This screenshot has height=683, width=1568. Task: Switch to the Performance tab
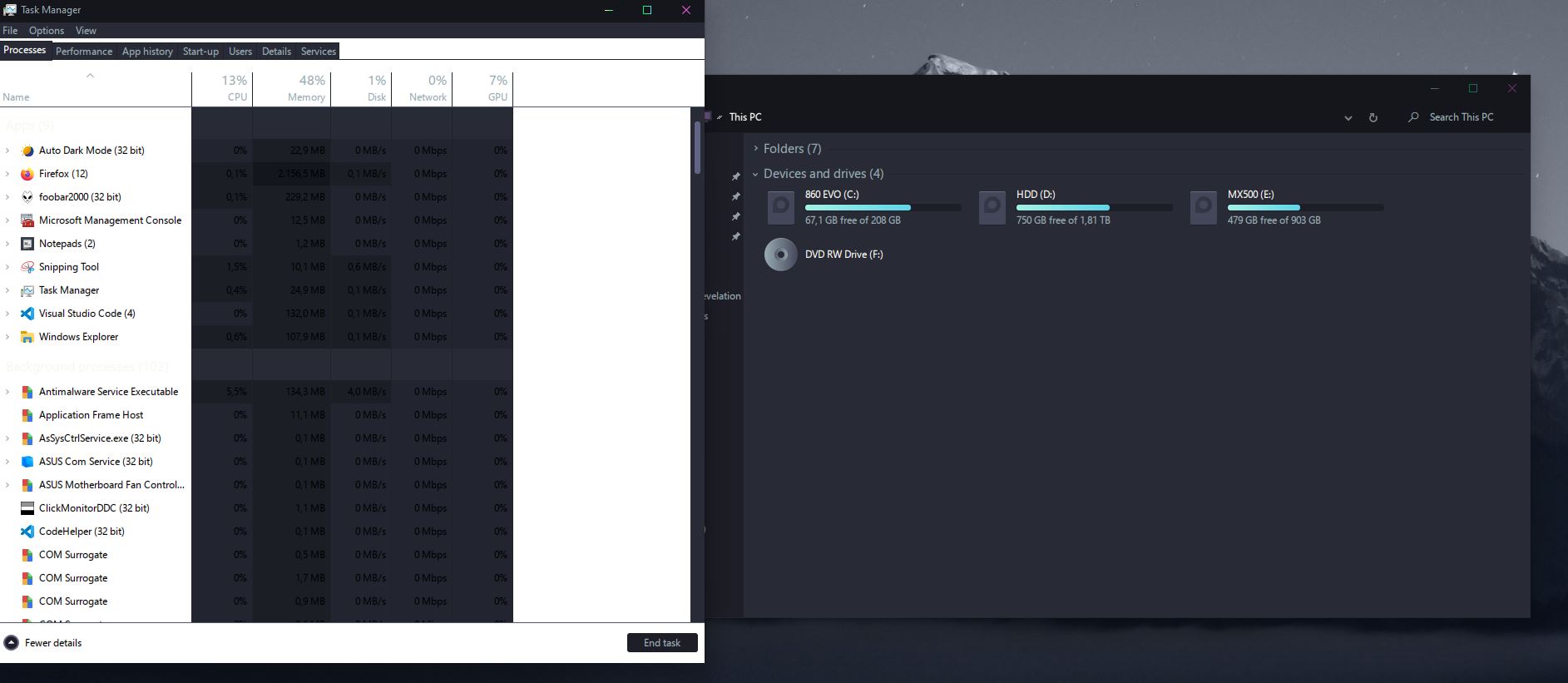pyautogui.click(x=84, y=51)
